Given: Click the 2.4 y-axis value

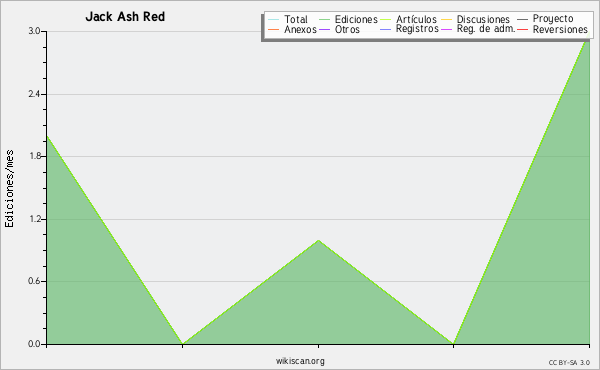Looking at the screenshot, I should tap(34, 94).
